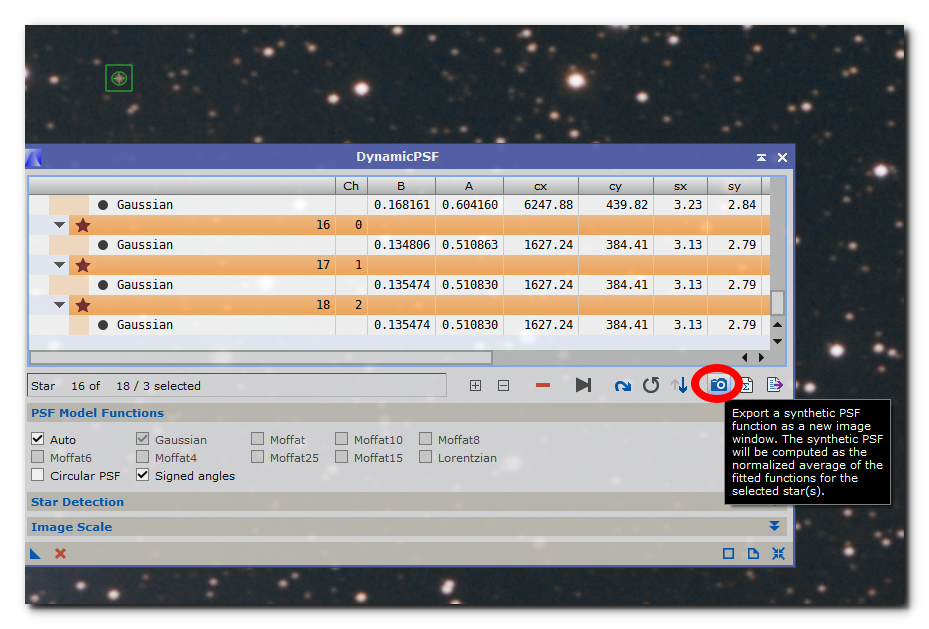Disable the Signed angles checkbox
The image size is (929, 629).
pos(142,475)
